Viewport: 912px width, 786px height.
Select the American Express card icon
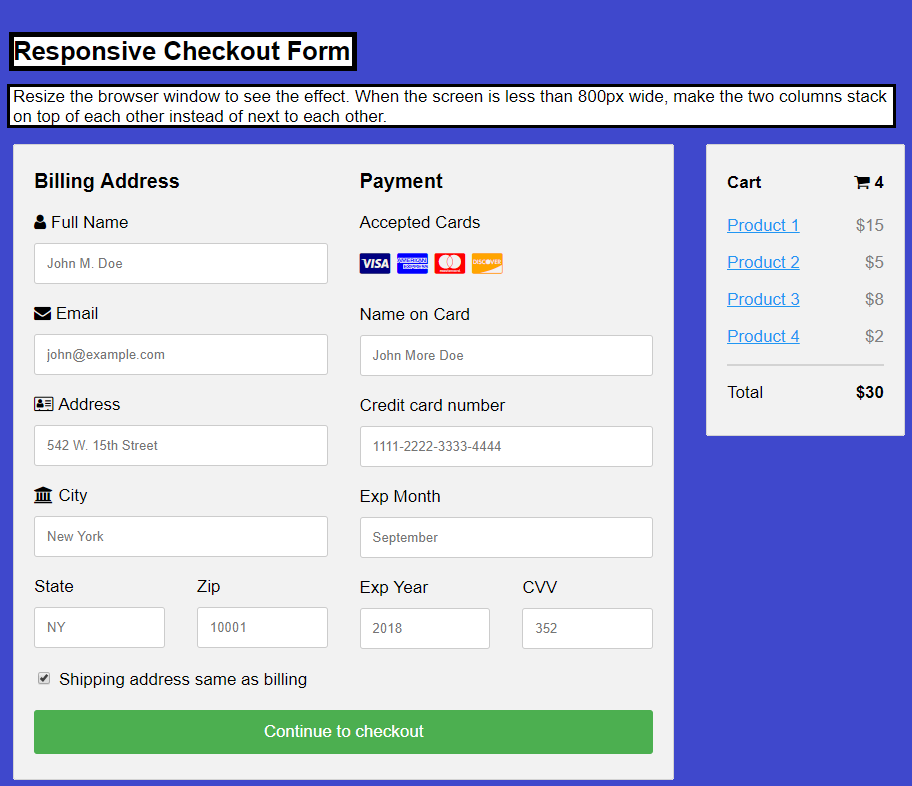tap(412, 263)
